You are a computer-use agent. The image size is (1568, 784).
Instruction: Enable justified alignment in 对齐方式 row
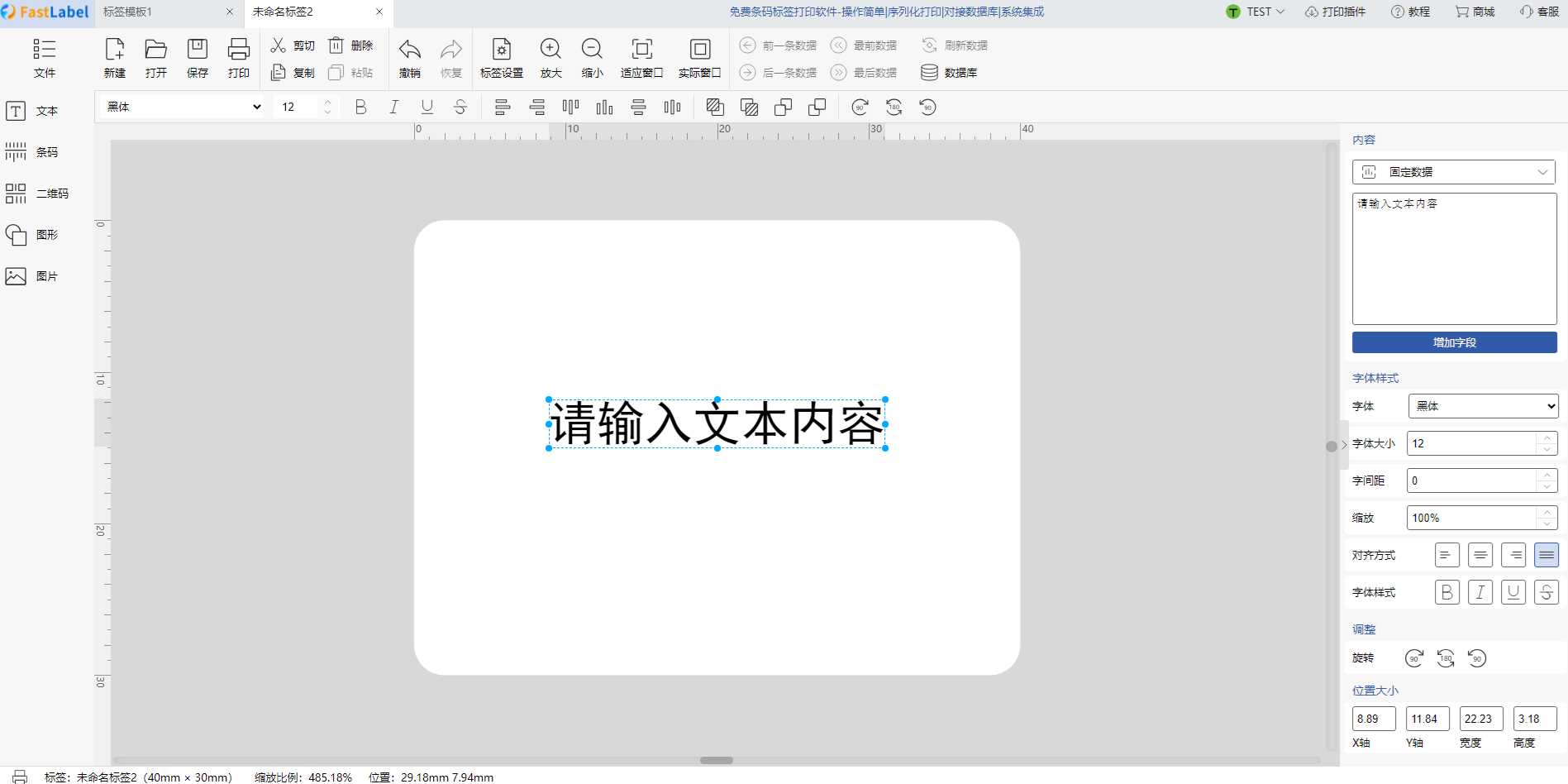tap(1546, 555)
